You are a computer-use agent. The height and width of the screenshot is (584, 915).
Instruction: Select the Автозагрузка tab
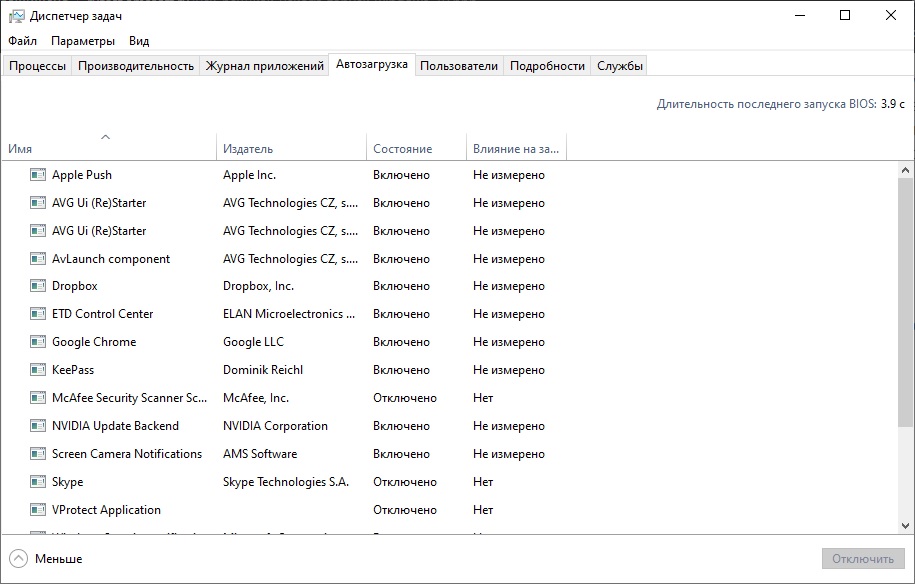[x=372, y=64]
